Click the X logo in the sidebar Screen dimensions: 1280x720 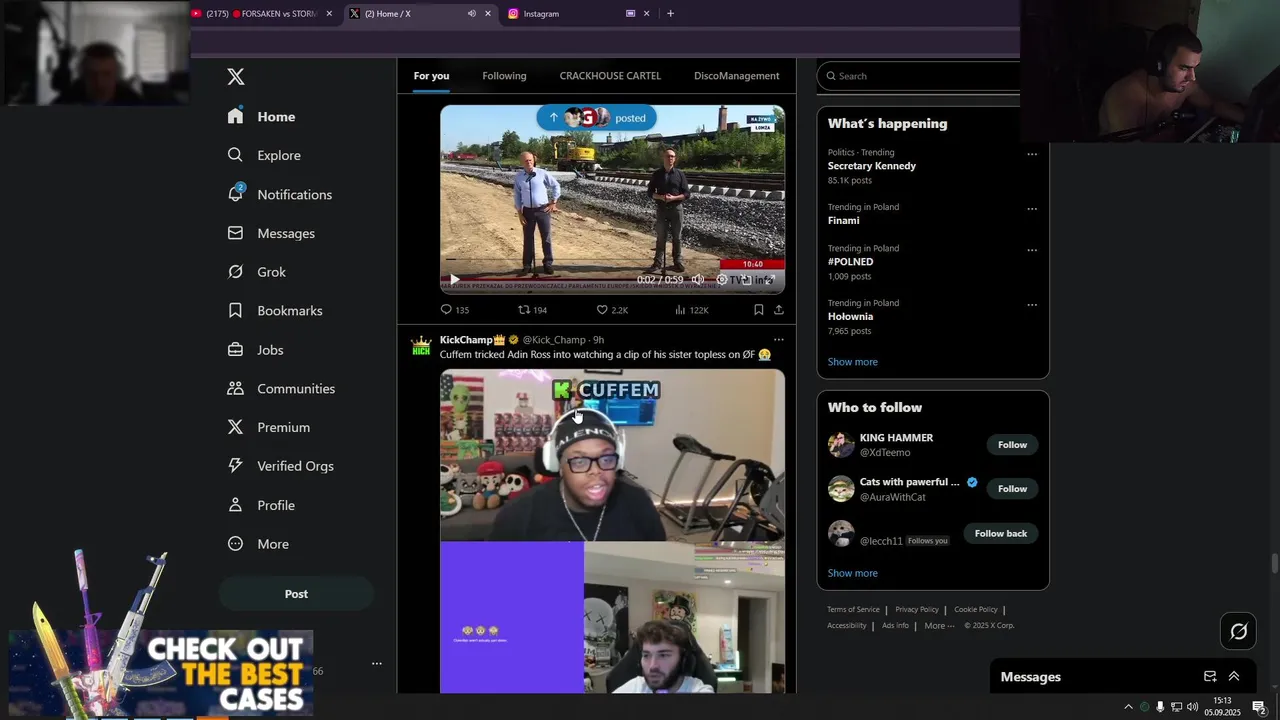(235, 76)
